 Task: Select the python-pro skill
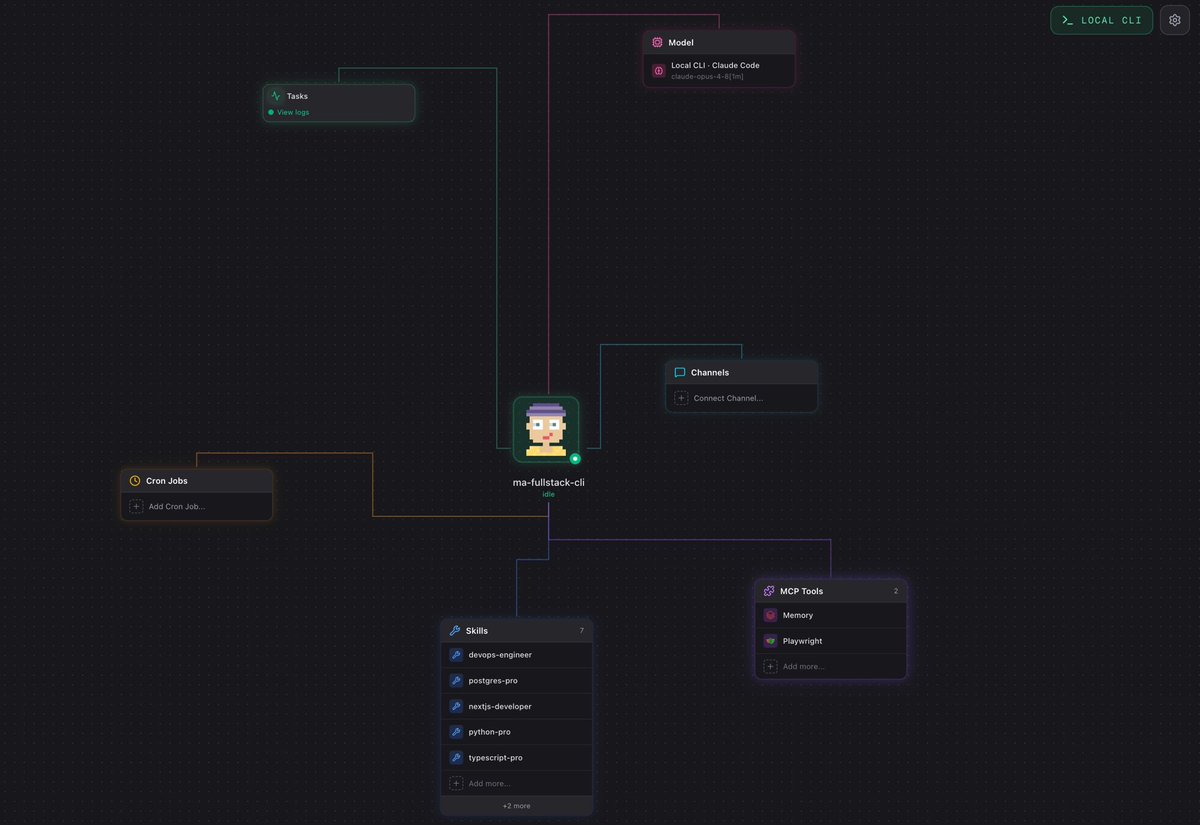(x=517, y=732)
